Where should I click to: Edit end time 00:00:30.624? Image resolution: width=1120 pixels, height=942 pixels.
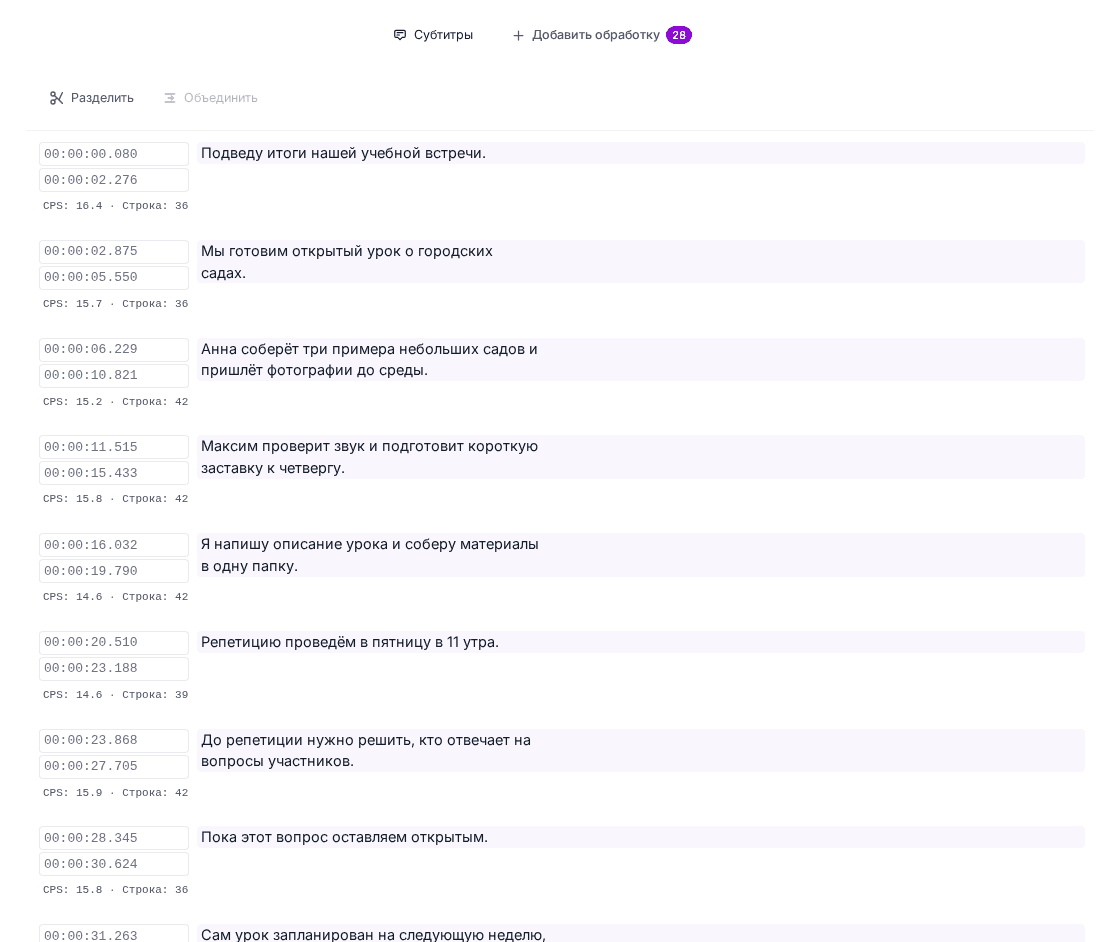114,864
